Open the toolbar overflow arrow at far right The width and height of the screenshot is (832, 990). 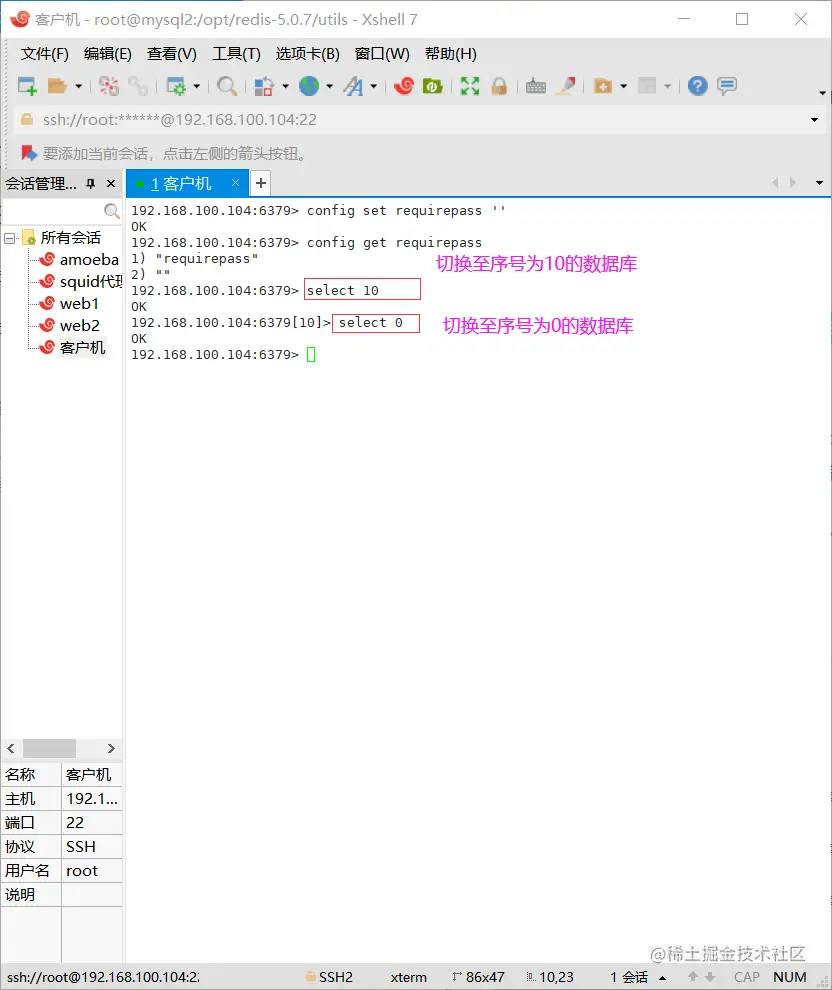822,93
